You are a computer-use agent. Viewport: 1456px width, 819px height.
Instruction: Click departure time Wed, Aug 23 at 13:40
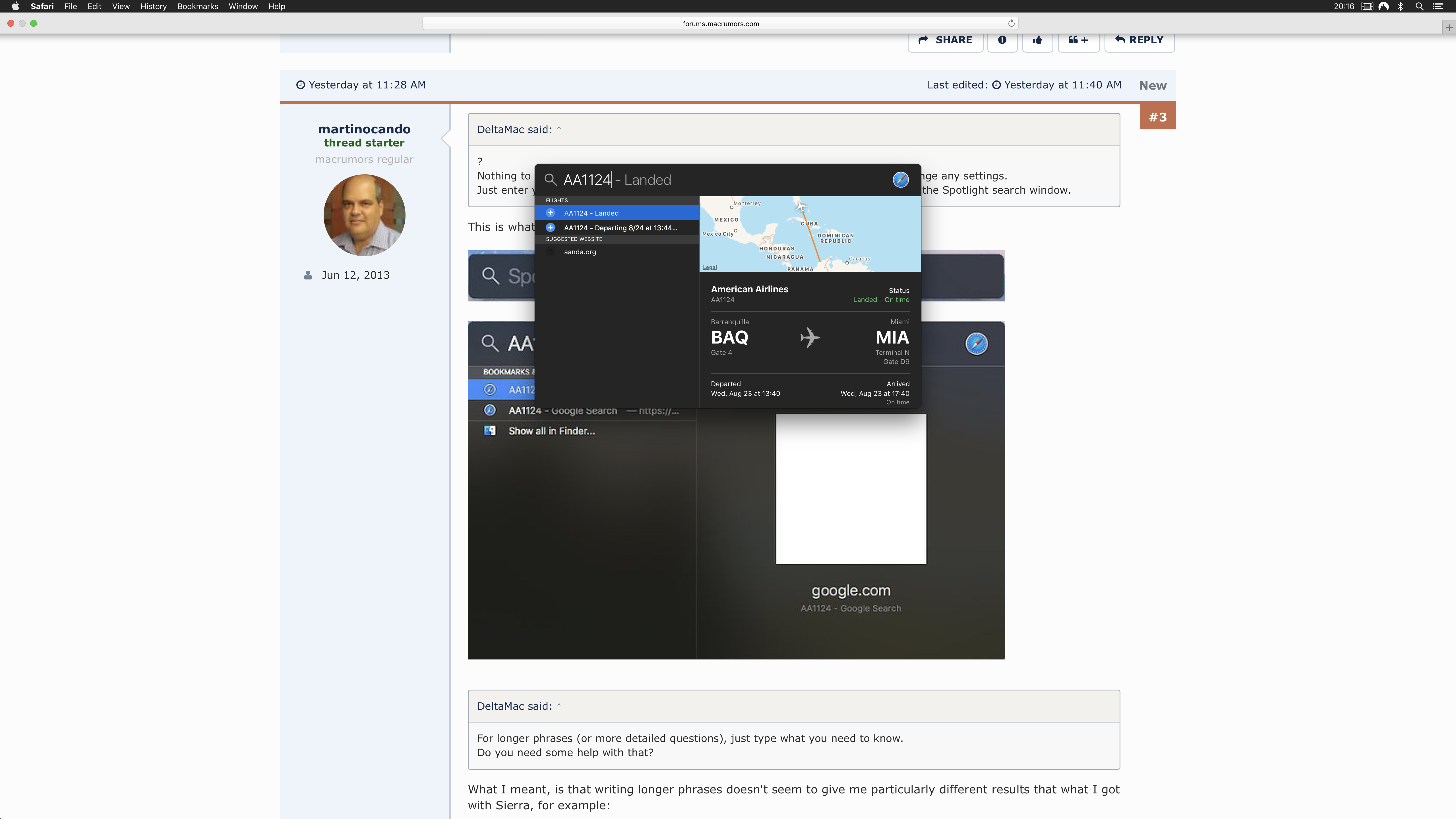745,394
